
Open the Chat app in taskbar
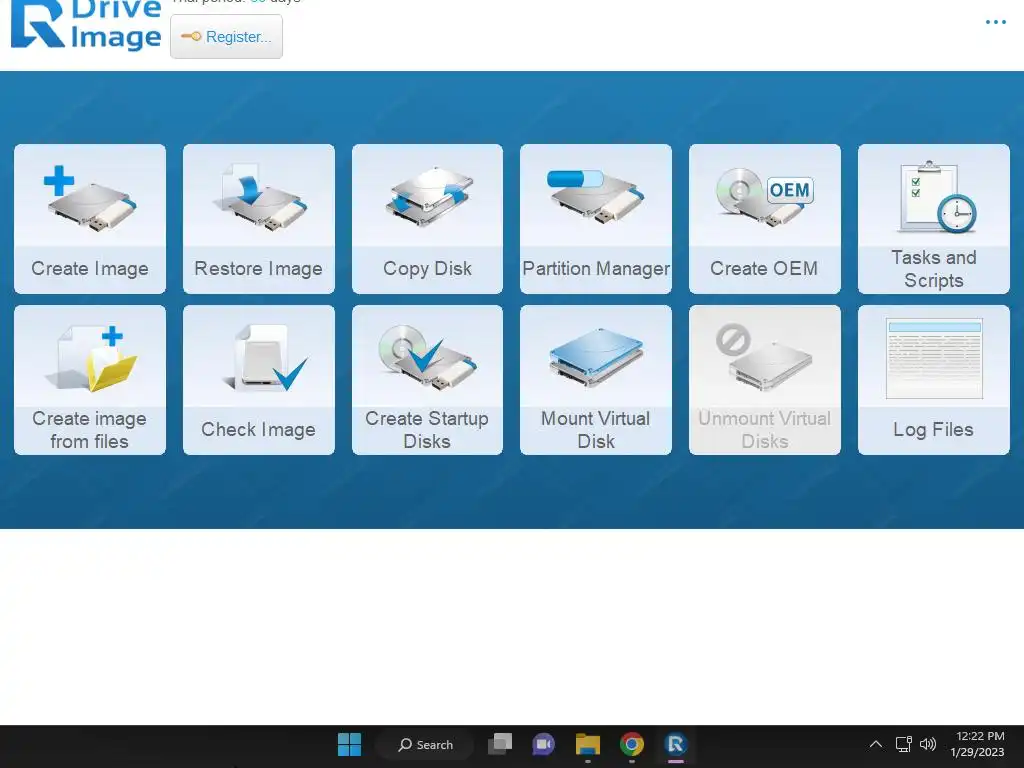[543, 744]
